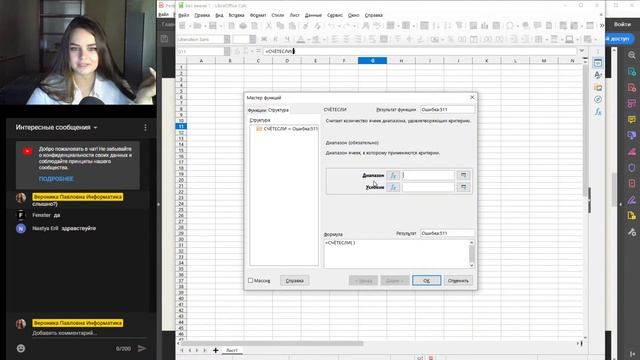This screenshot has width=640, height=360.
Task: Enable the Массив checkbox
Action: [251, 280]
